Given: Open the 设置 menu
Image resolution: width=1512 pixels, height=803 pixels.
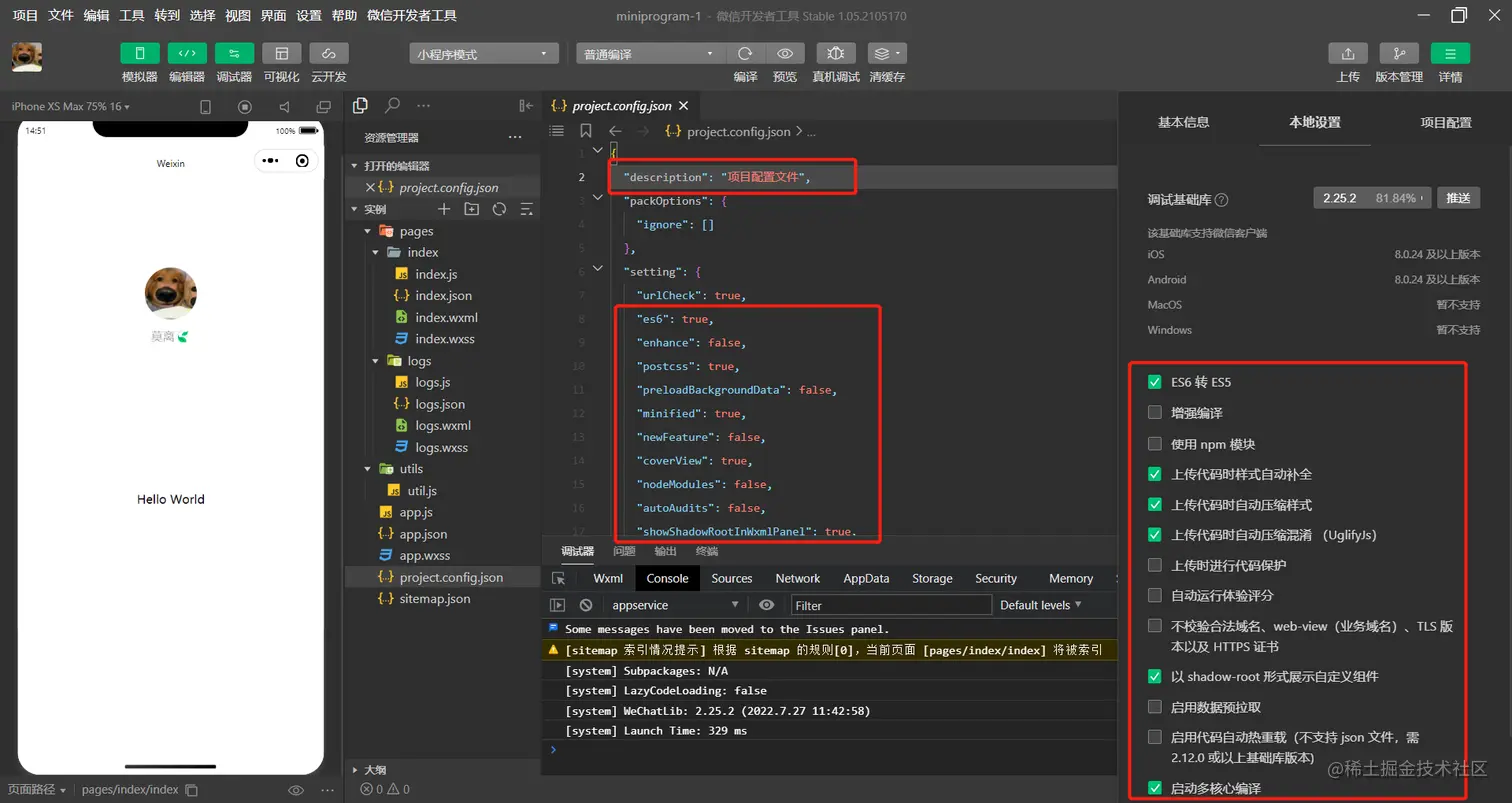Looking at the screenshot, I should (309, 16).
